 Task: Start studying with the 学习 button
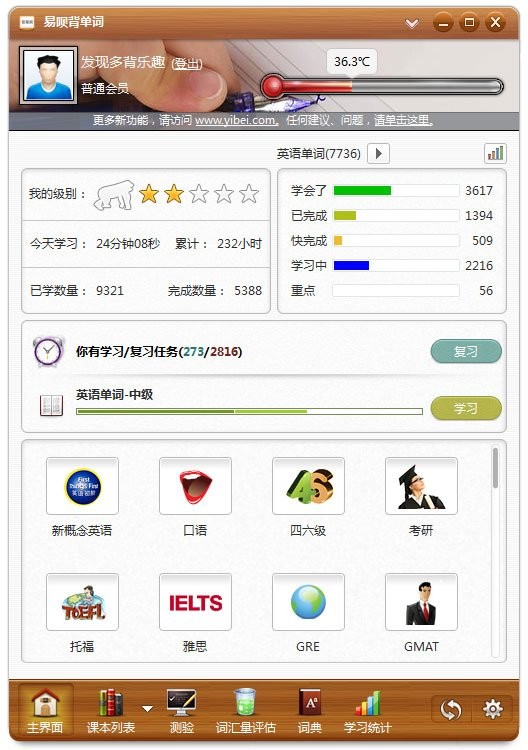coord(466,408)
